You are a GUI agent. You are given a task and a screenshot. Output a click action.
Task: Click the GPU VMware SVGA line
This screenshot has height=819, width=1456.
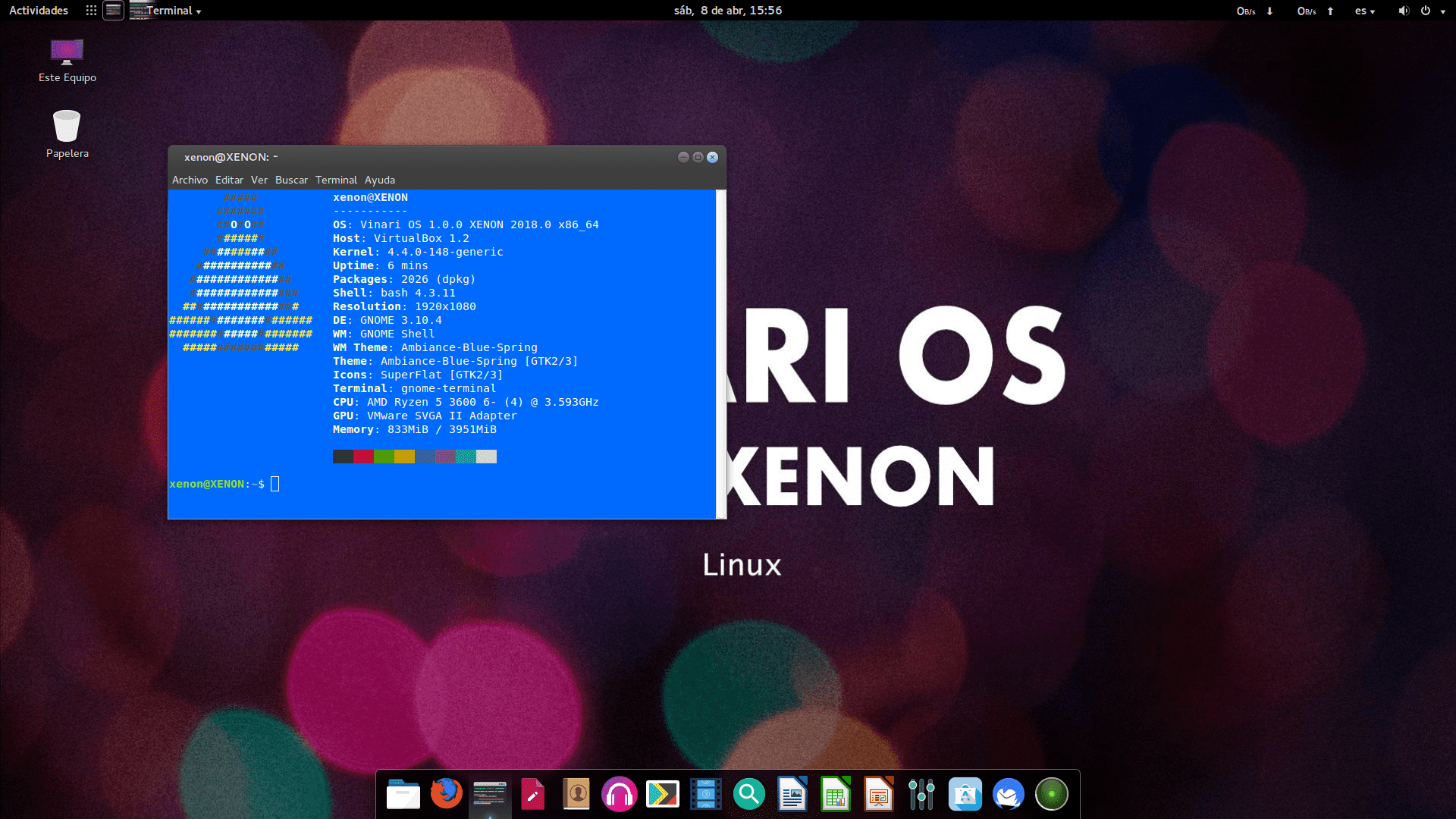[x=425, y=416]
